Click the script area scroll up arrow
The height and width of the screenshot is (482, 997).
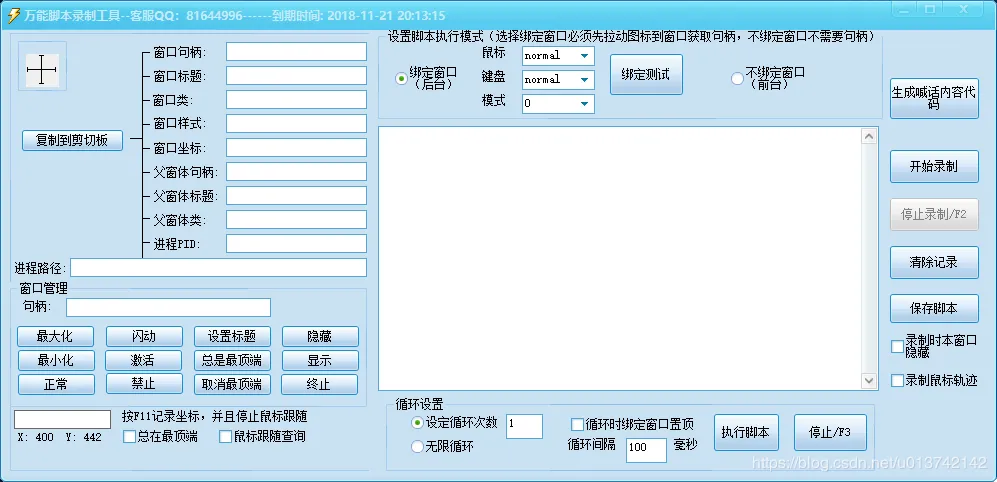869,136
